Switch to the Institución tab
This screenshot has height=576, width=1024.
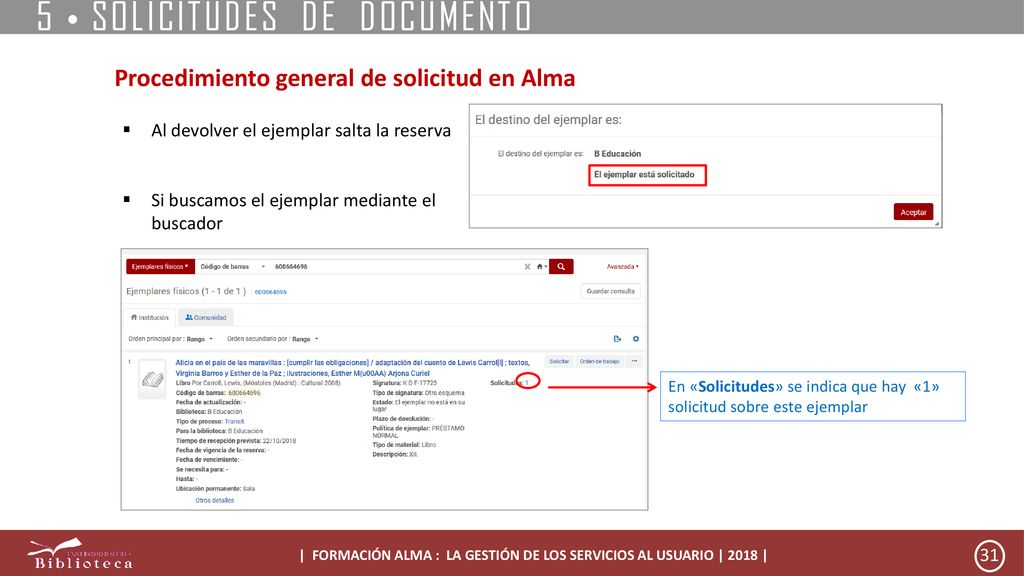150,317
